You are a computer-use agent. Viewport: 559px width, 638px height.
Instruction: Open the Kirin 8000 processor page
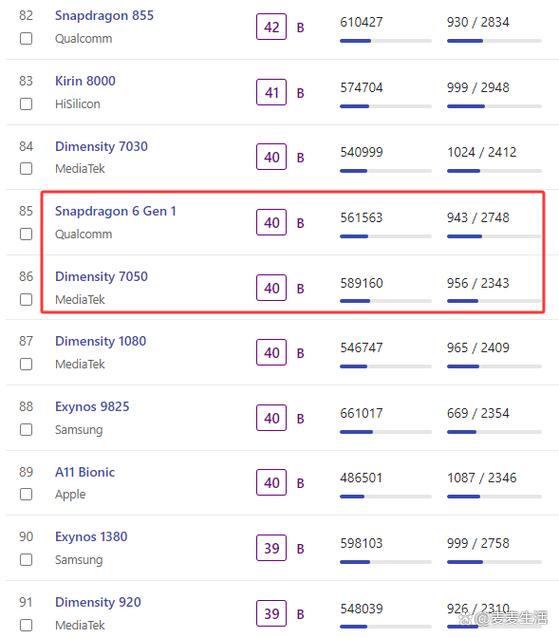(x=85, y=81)
